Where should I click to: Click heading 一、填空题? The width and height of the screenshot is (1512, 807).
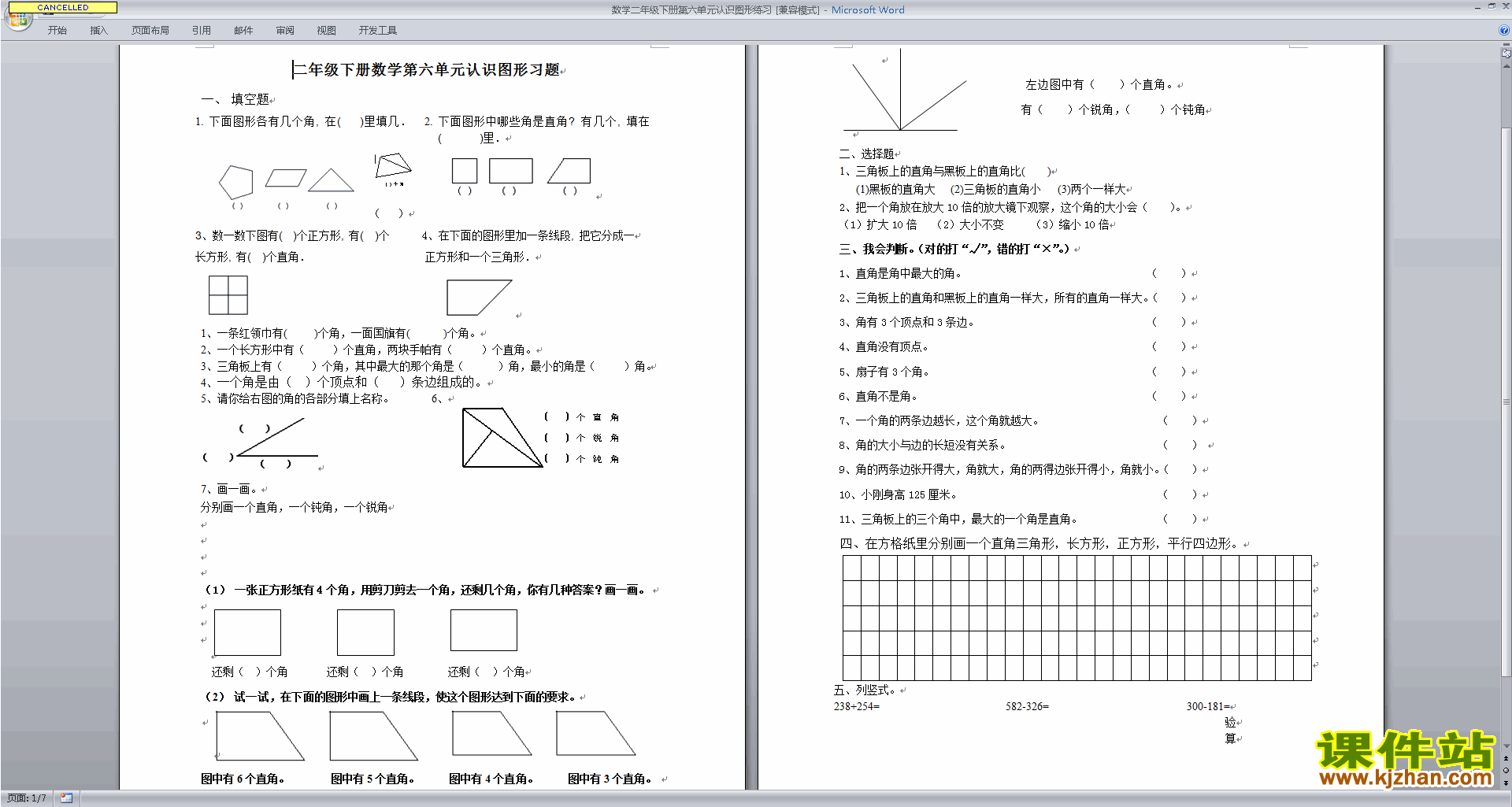click(235, 99)
